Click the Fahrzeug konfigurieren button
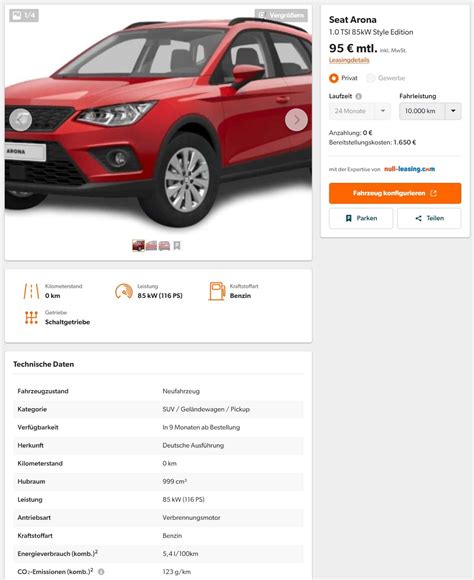The image size is (474, 580). pyautogui.click(x=395, y=193)
